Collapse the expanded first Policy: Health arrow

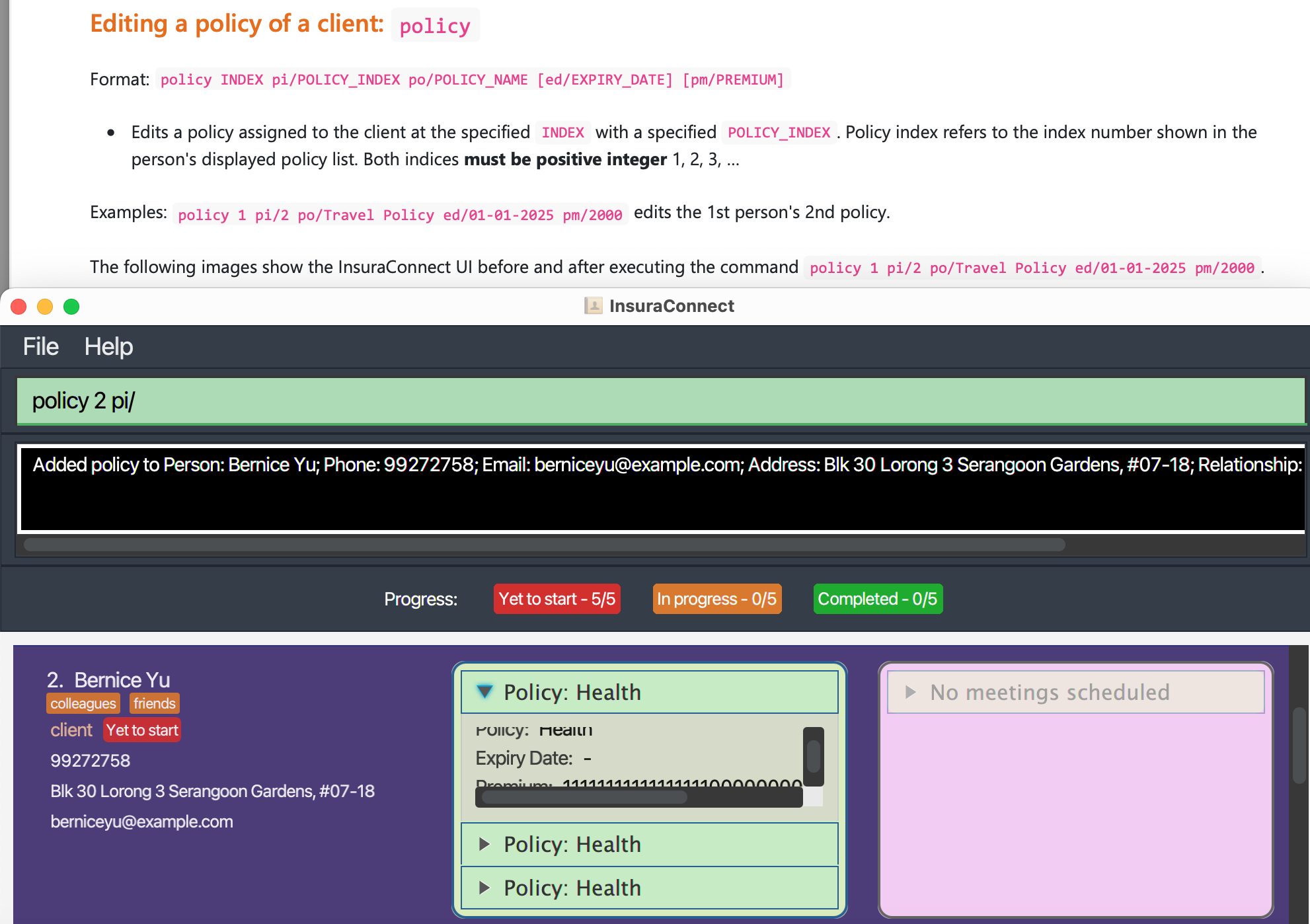click(484, 691)
